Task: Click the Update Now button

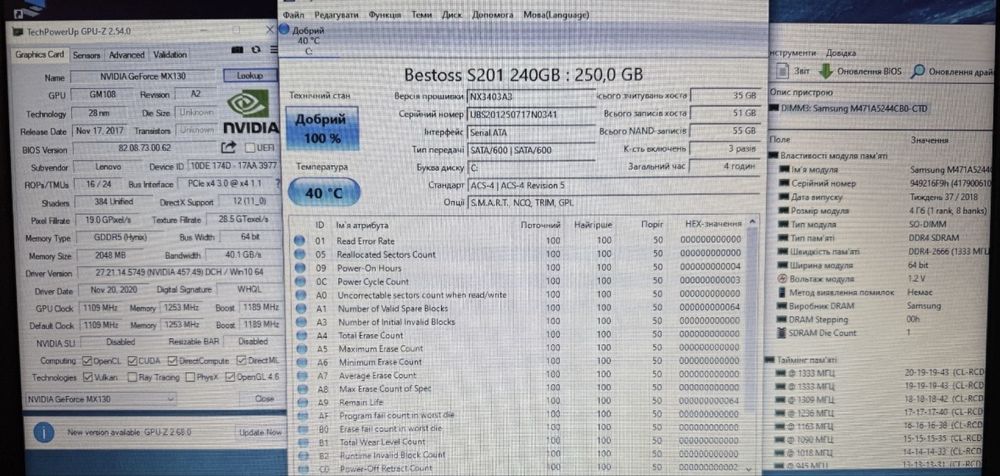Action: click(260, 433)
